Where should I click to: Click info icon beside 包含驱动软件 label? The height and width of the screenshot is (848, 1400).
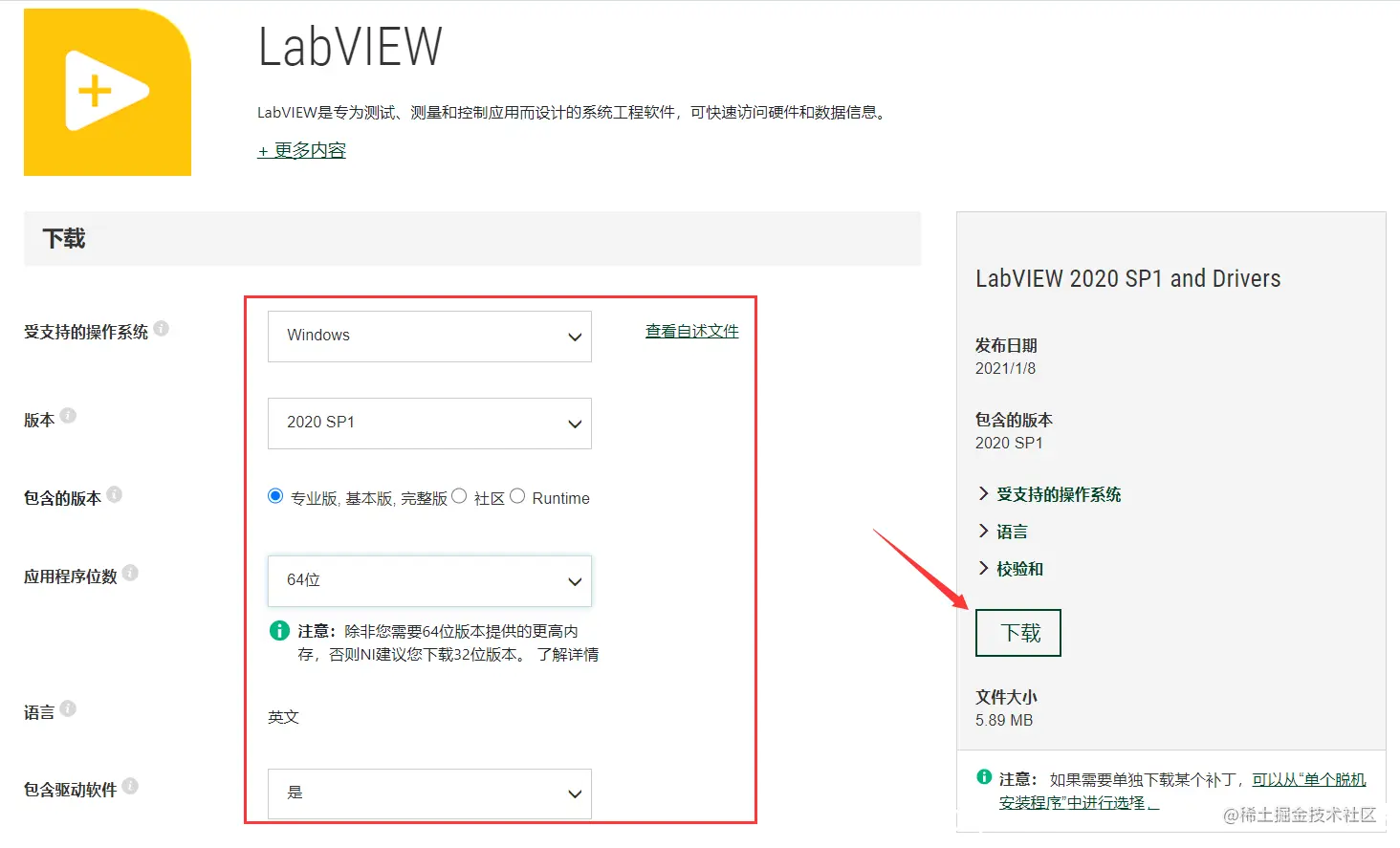(130, 786)
